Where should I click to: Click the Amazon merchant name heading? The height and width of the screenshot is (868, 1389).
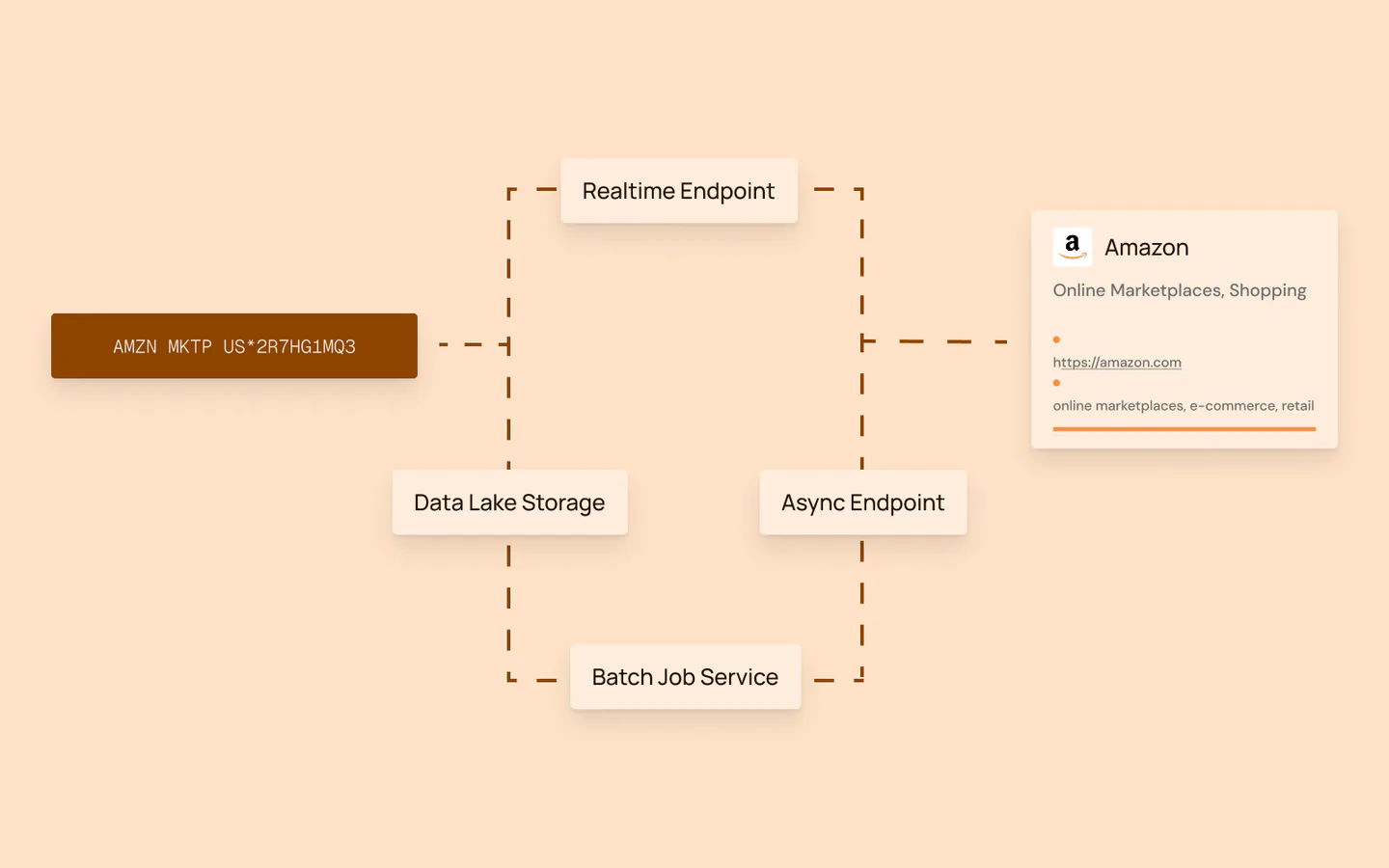click(x=1146, y=248)
